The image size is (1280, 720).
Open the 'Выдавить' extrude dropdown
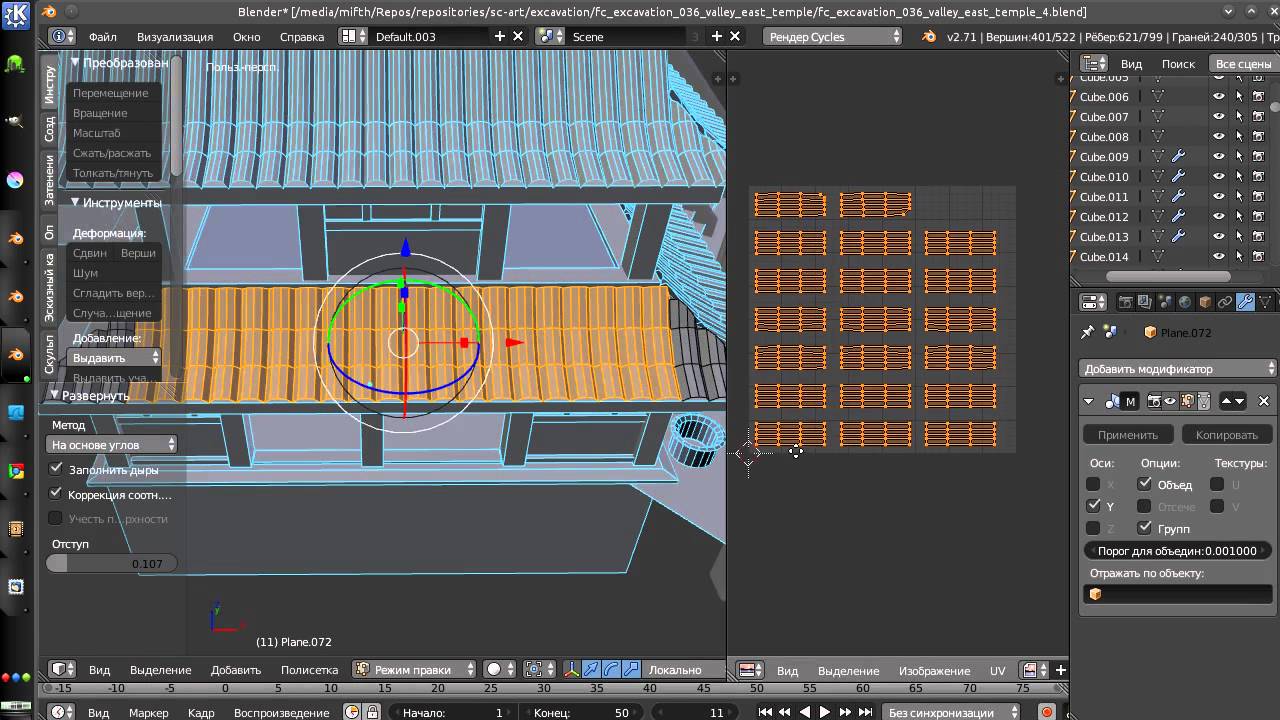pos(114,357)
